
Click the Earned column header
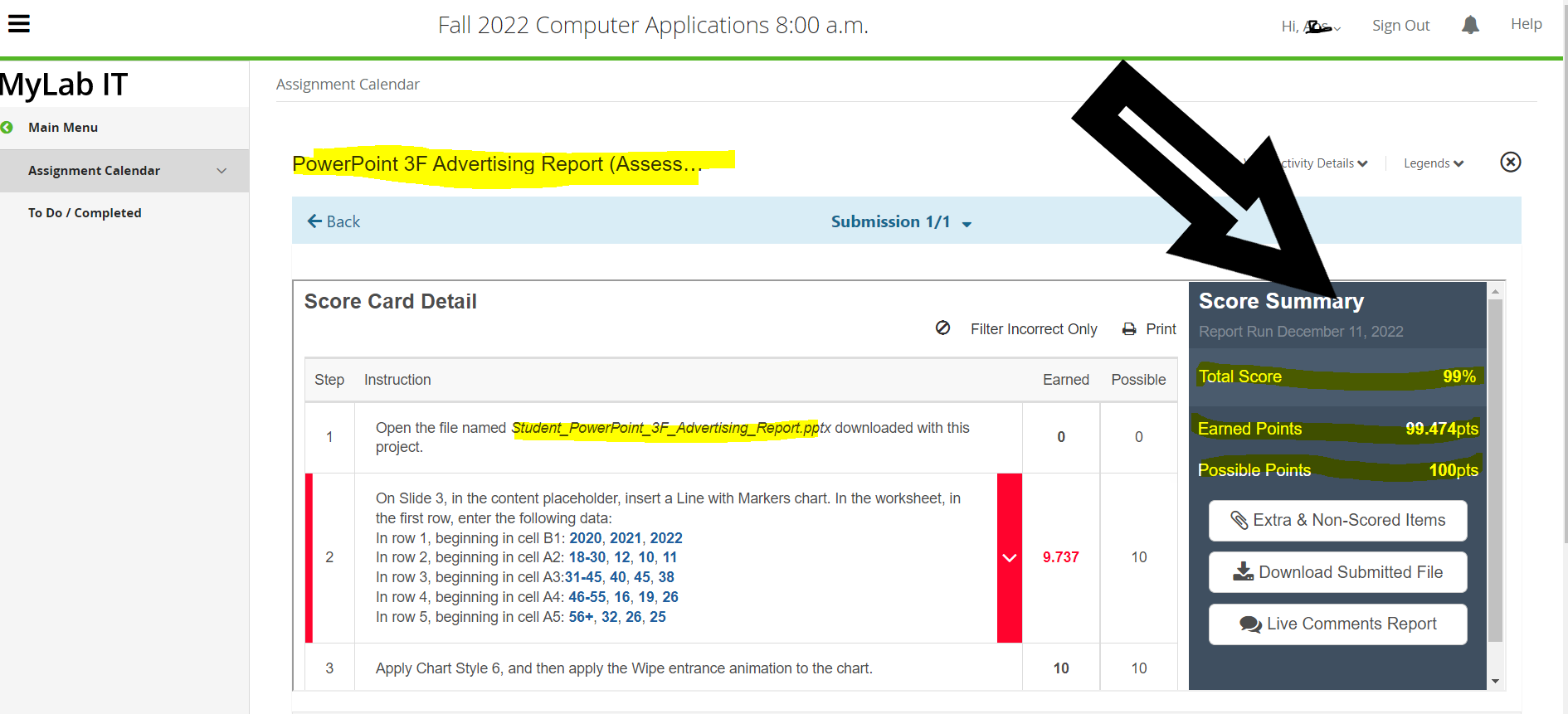1066,380
